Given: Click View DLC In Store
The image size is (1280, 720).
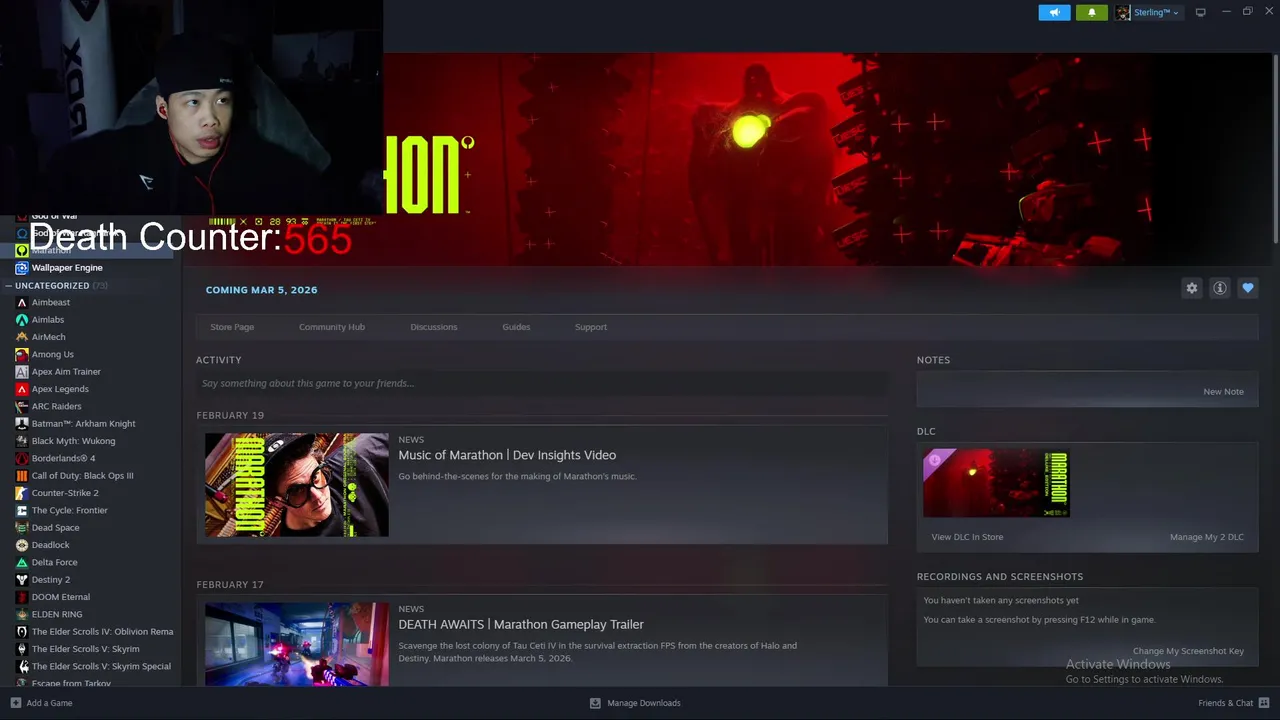Looking at the screenshot, I should 967,537.
